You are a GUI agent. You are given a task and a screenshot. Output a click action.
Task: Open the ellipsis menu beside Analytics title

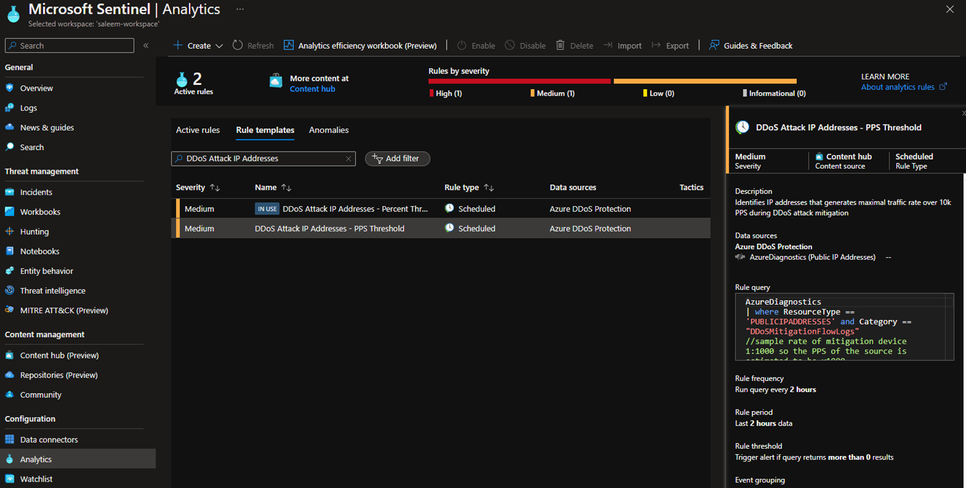pyautogui.click(x=240, y=9)
